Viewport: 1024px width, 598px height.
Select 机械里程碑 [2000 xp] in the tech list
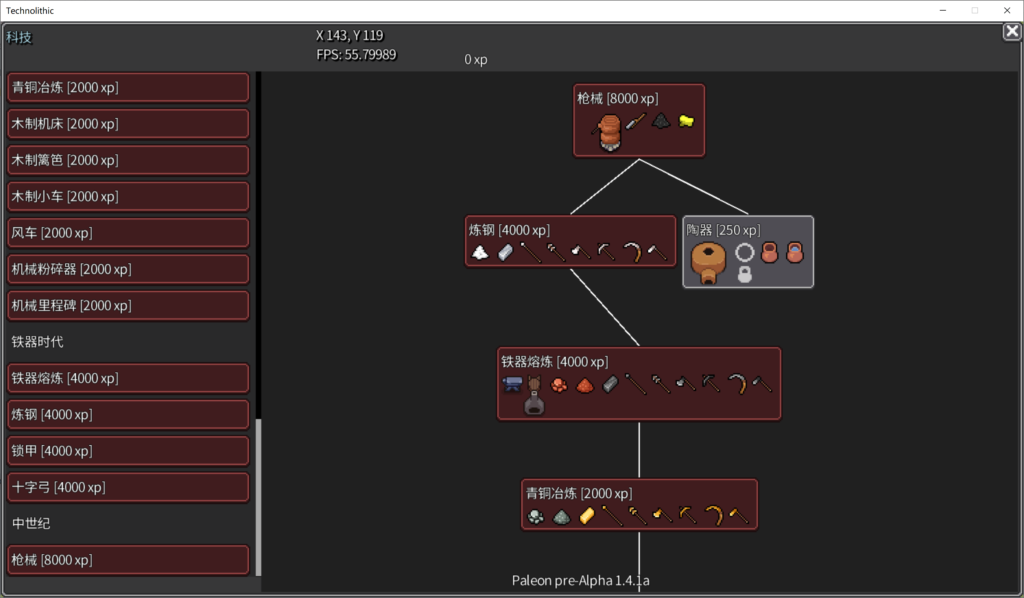pyautogui.click(x=128, y=306)
